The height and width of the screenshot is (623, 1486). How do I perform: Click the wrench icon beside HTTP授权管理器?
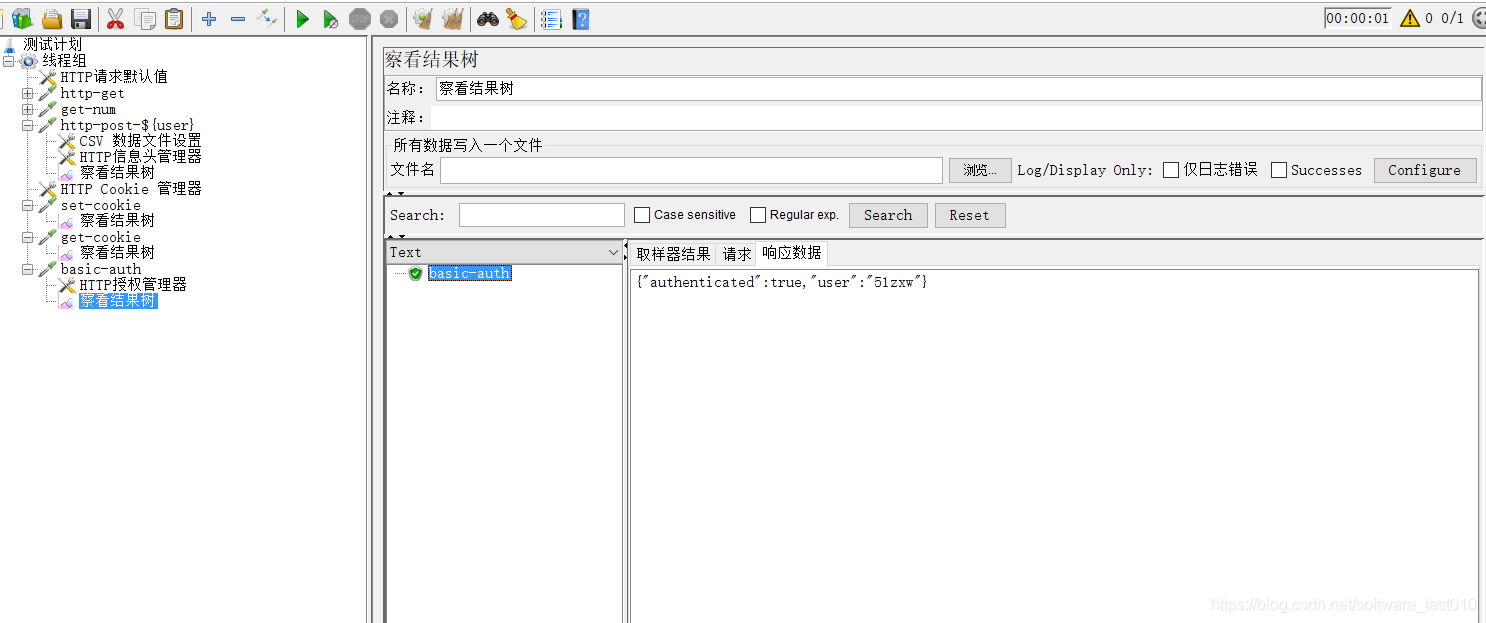[67, 285]
